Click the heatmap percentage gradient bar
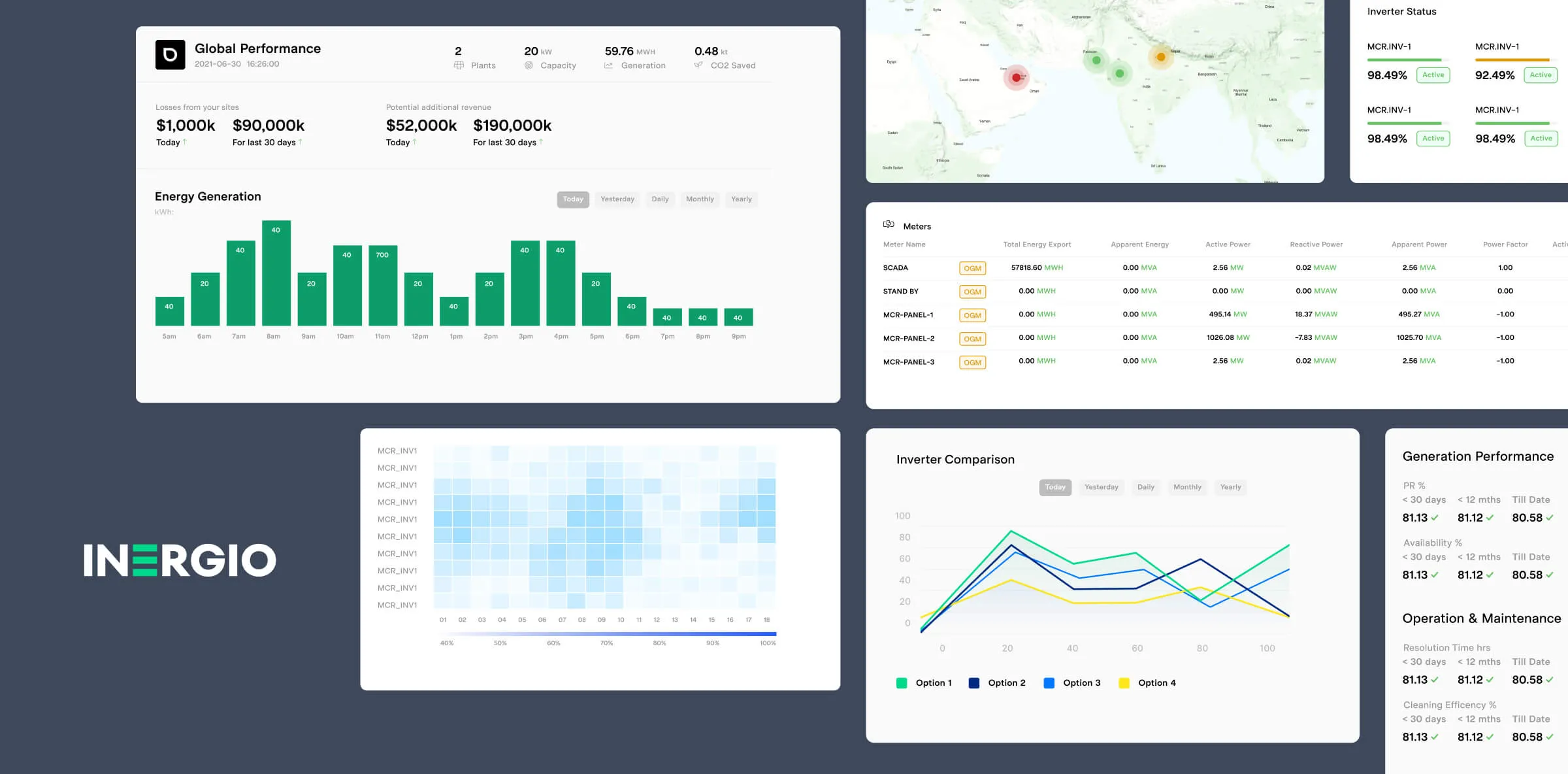Viewport: 1568px width, 774px height. (x=608, y=633)
